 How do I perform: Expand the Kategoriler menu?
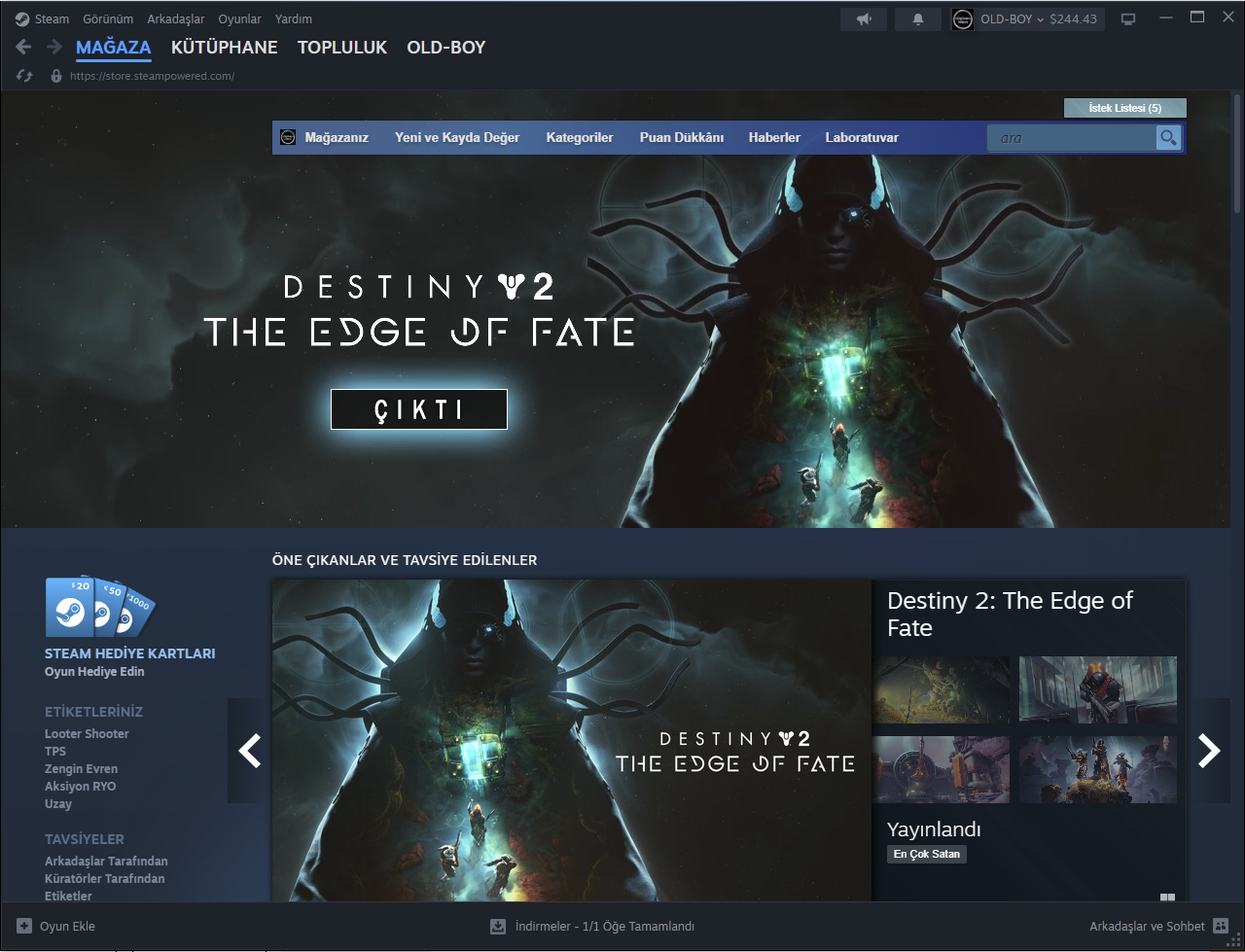pyautogui.click(x=580, y=138)
